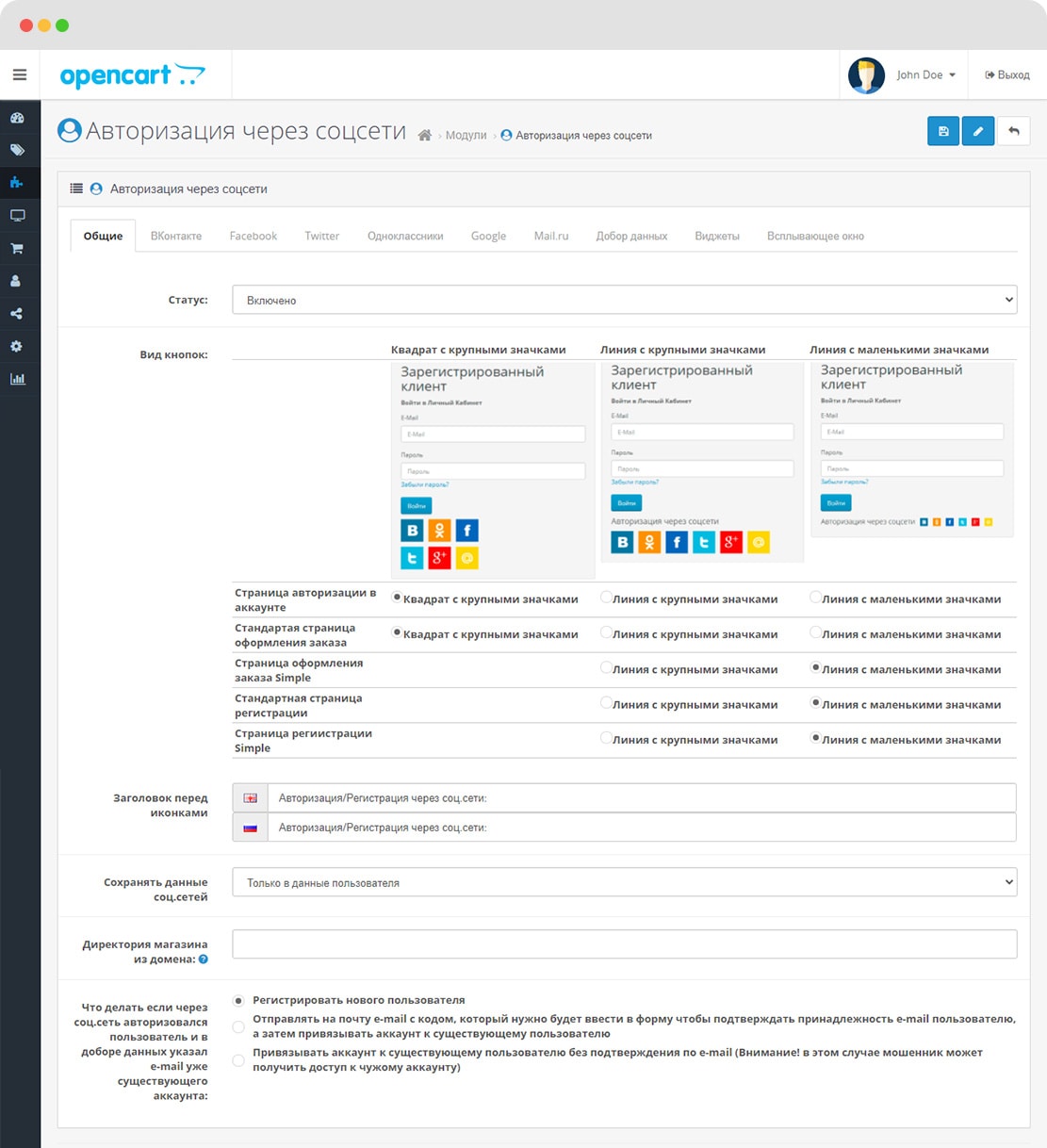Select small line icons for Страница регистрации Simple

[x=815, y=738]
